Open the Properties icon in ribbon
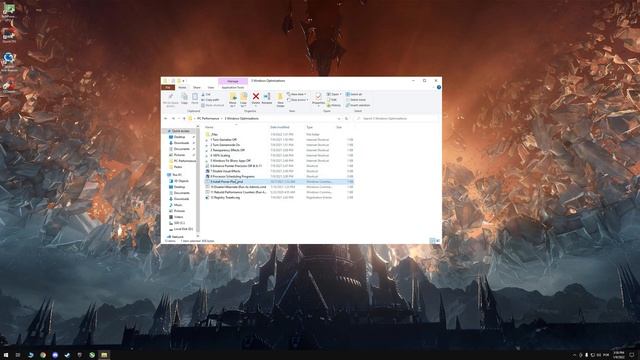Image resolution: width=640 pixels, height=360 pixels. pyautogui.click(x=318, y=98)
